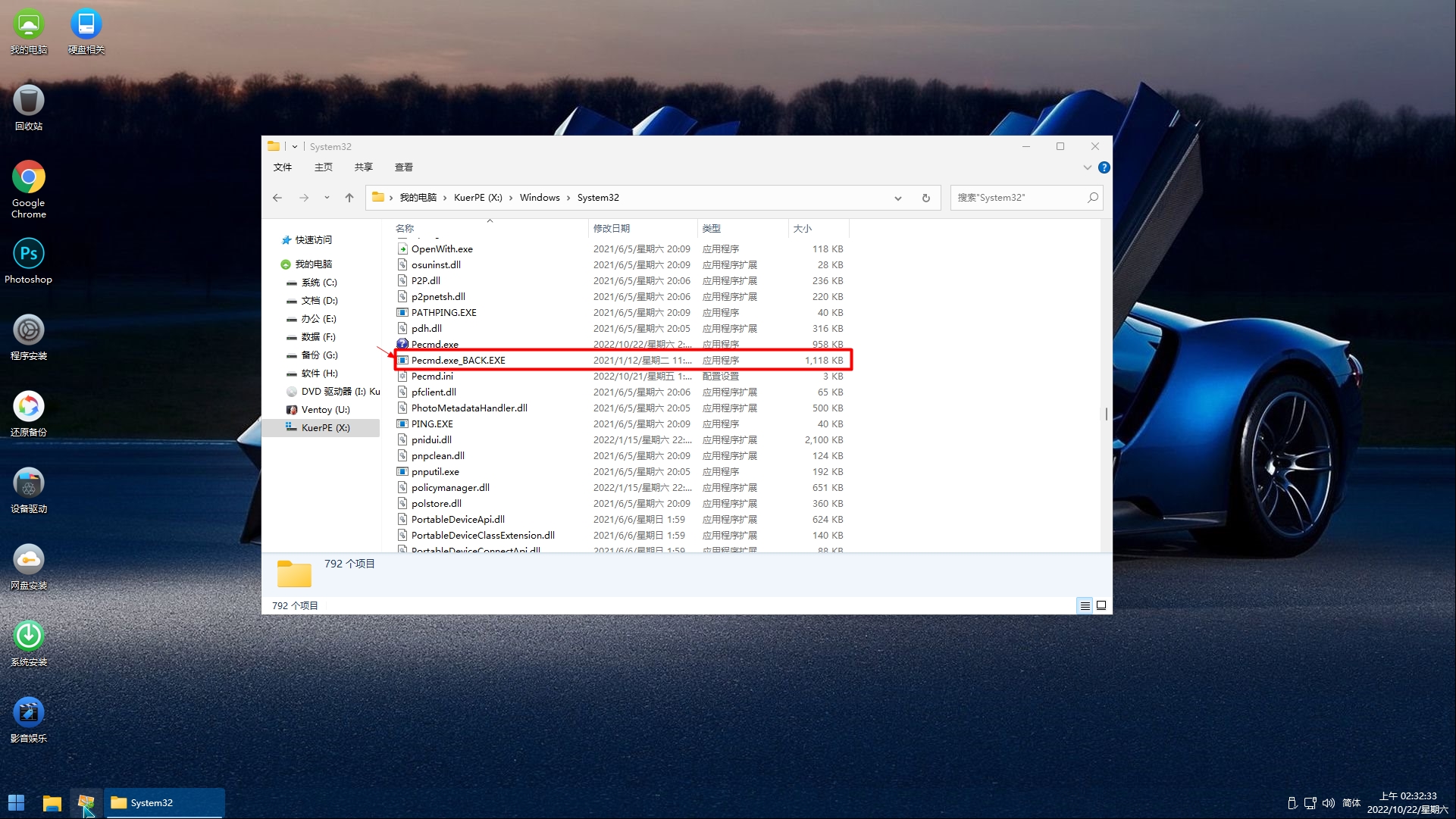Select Ventoy (U:) drive in sidebar
1456x819 pixels.
click(325, 410)
